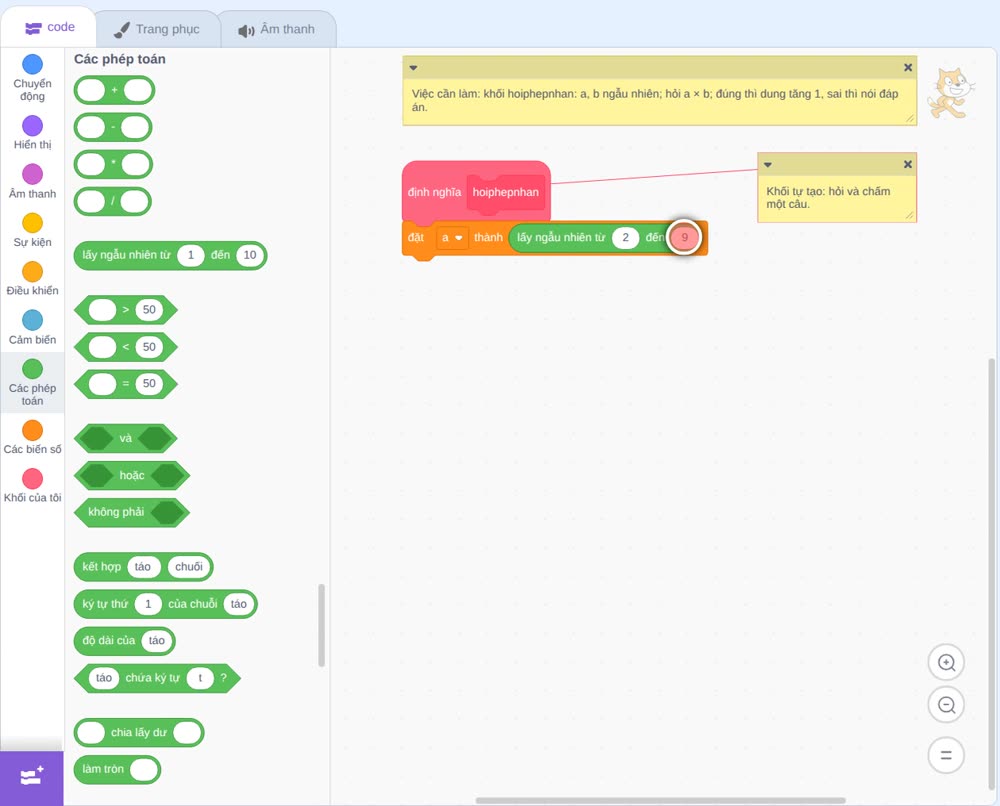
Task: Open the Sự kiện block category
Action: [33, 231]
